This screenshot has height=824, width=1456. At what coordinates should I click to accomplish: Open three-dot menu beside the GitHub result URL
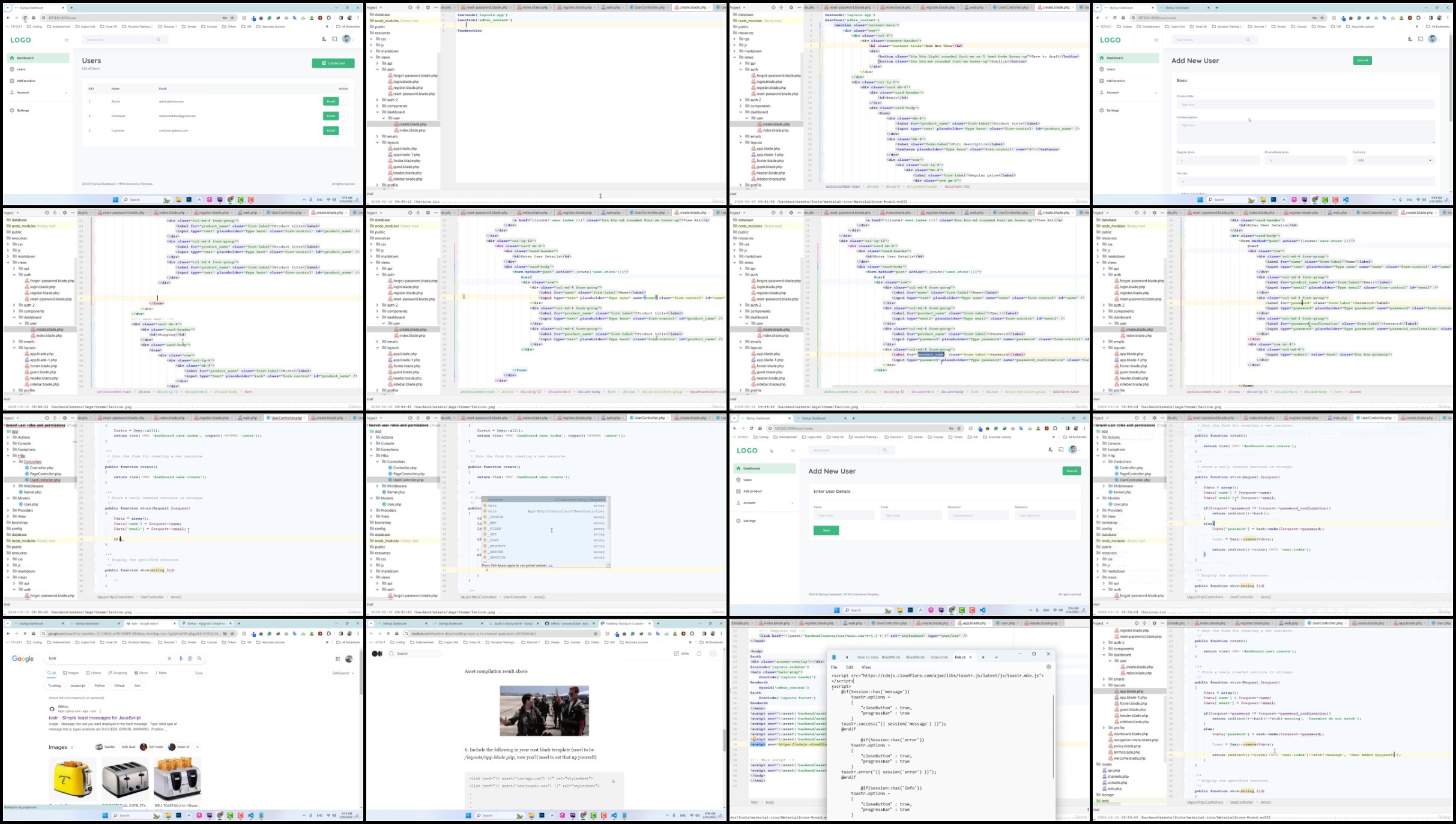pos(100,711)
